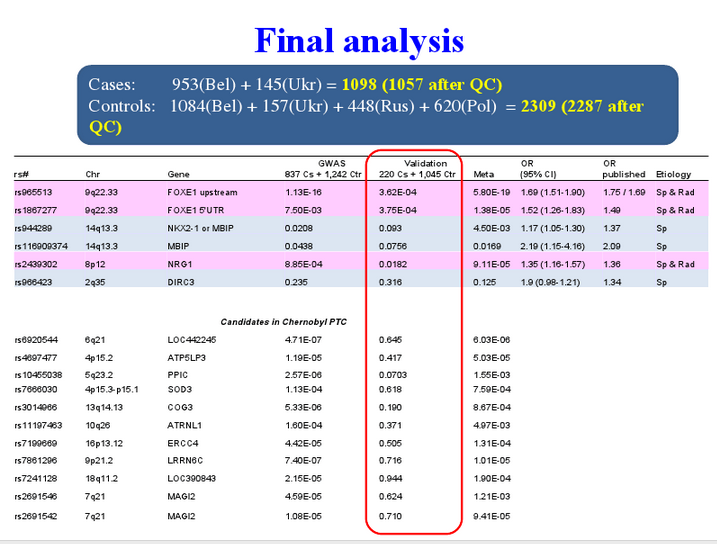Select the OR value '1.69 (1.51-1.90)'
Screen dimensions: 717x544
(552, 192)
